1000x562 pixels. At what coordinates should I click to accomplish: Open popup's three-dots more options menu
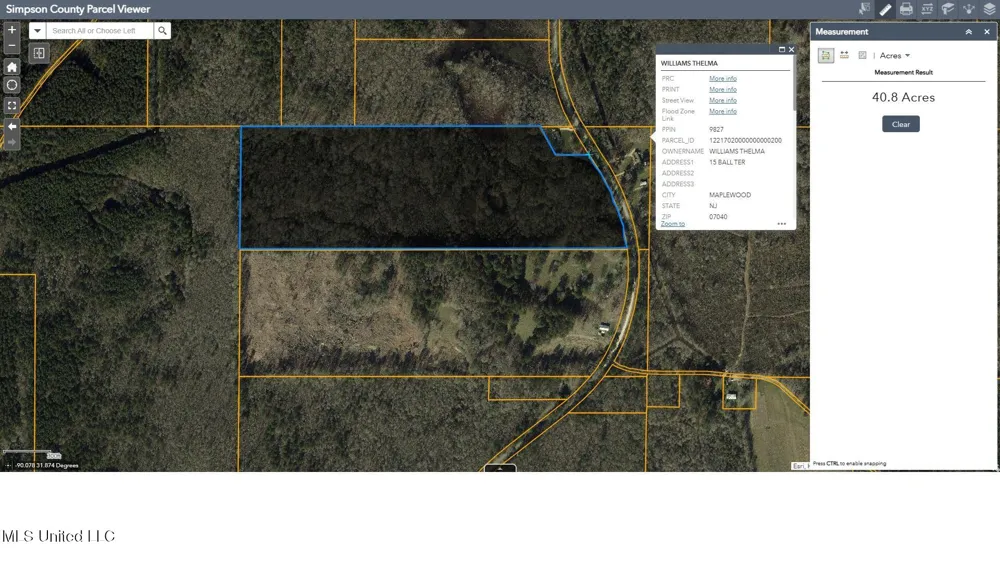coord(782,224)
